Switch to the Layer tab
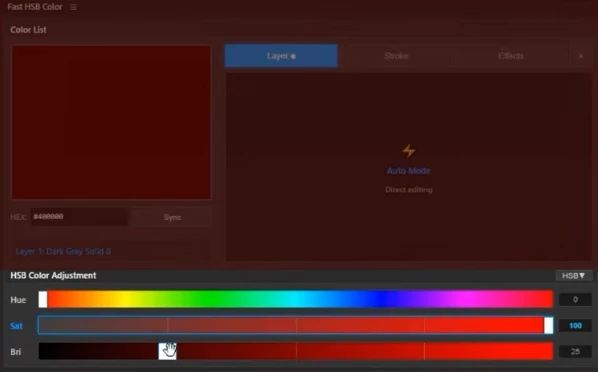The width and height of the screenshot is (598, 372). (281, 56)
